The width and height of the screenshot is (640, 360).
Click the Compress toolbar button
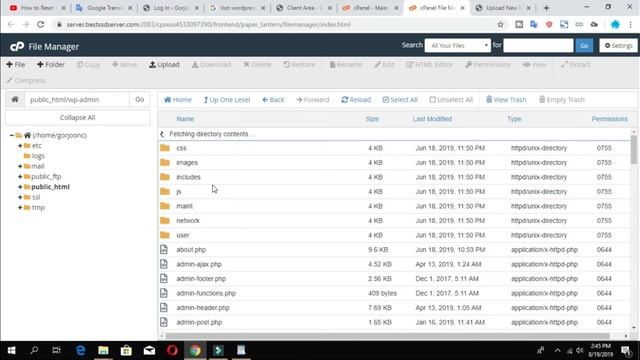click(x=26, y=80)
